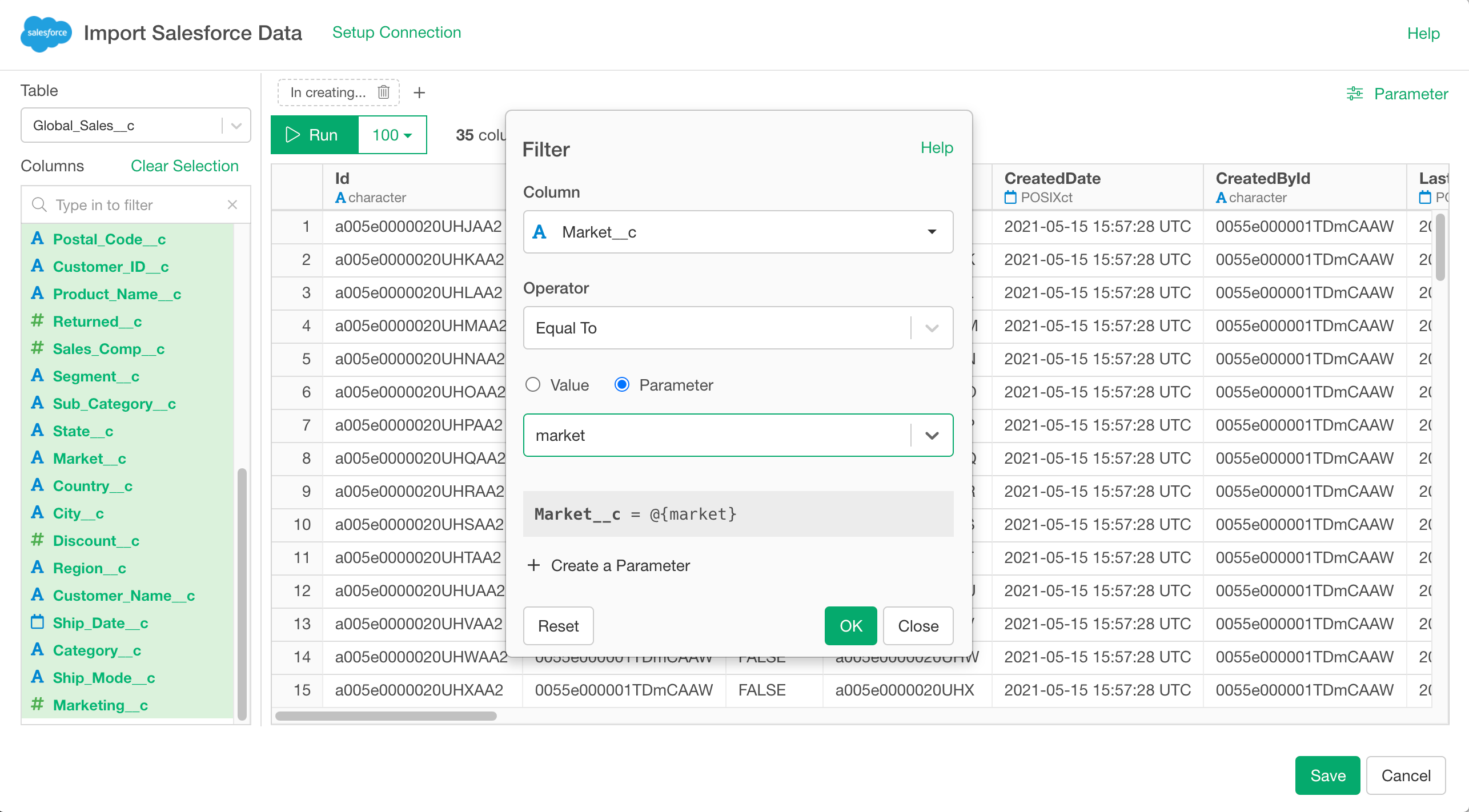Open the 100 row limit dropdown
This screenshot has width=1469, height=812.
click(392, 135)
